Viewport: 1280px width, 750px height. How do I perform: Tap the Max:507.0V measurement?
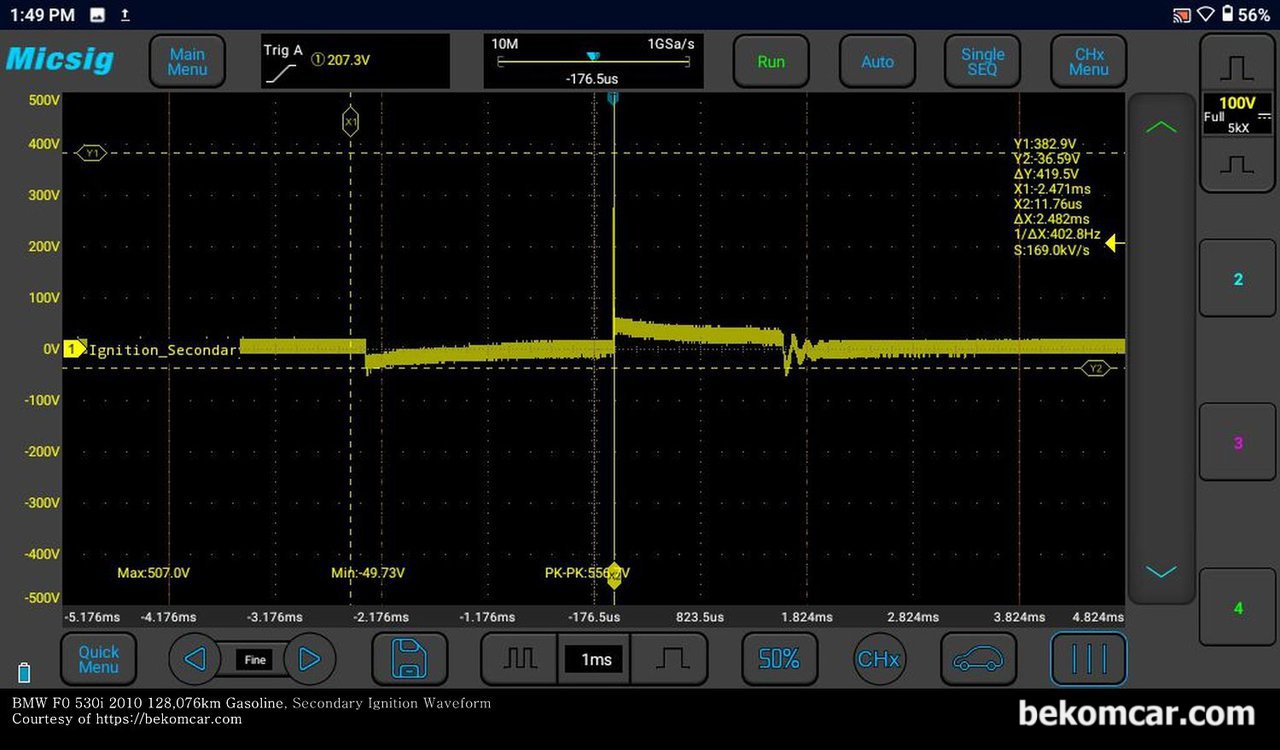153,573
